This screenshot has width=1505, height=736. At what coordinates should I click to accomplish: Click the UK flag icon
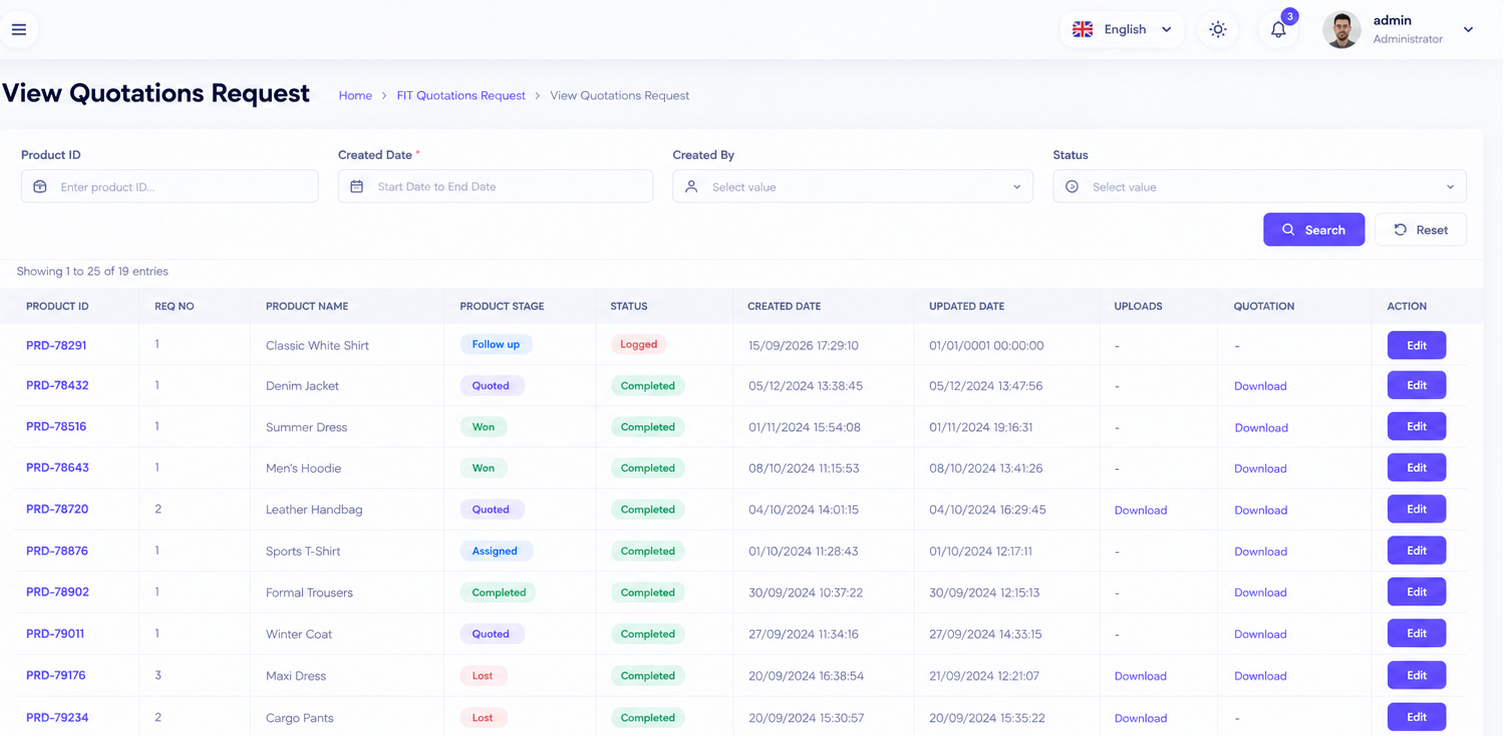tap(1083, 30)
